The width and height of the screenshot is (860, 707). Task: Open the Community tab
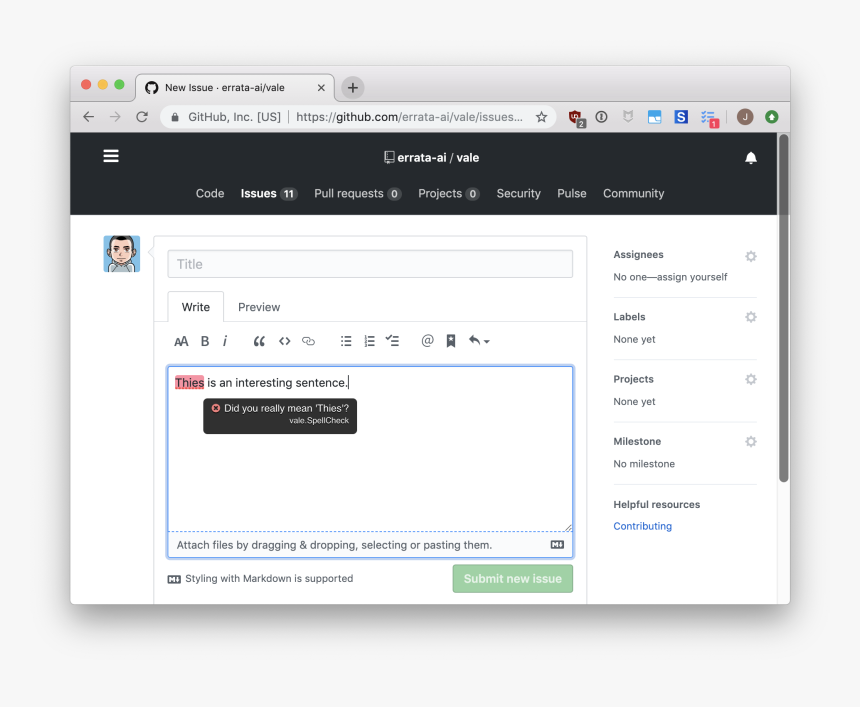[633, 194]
